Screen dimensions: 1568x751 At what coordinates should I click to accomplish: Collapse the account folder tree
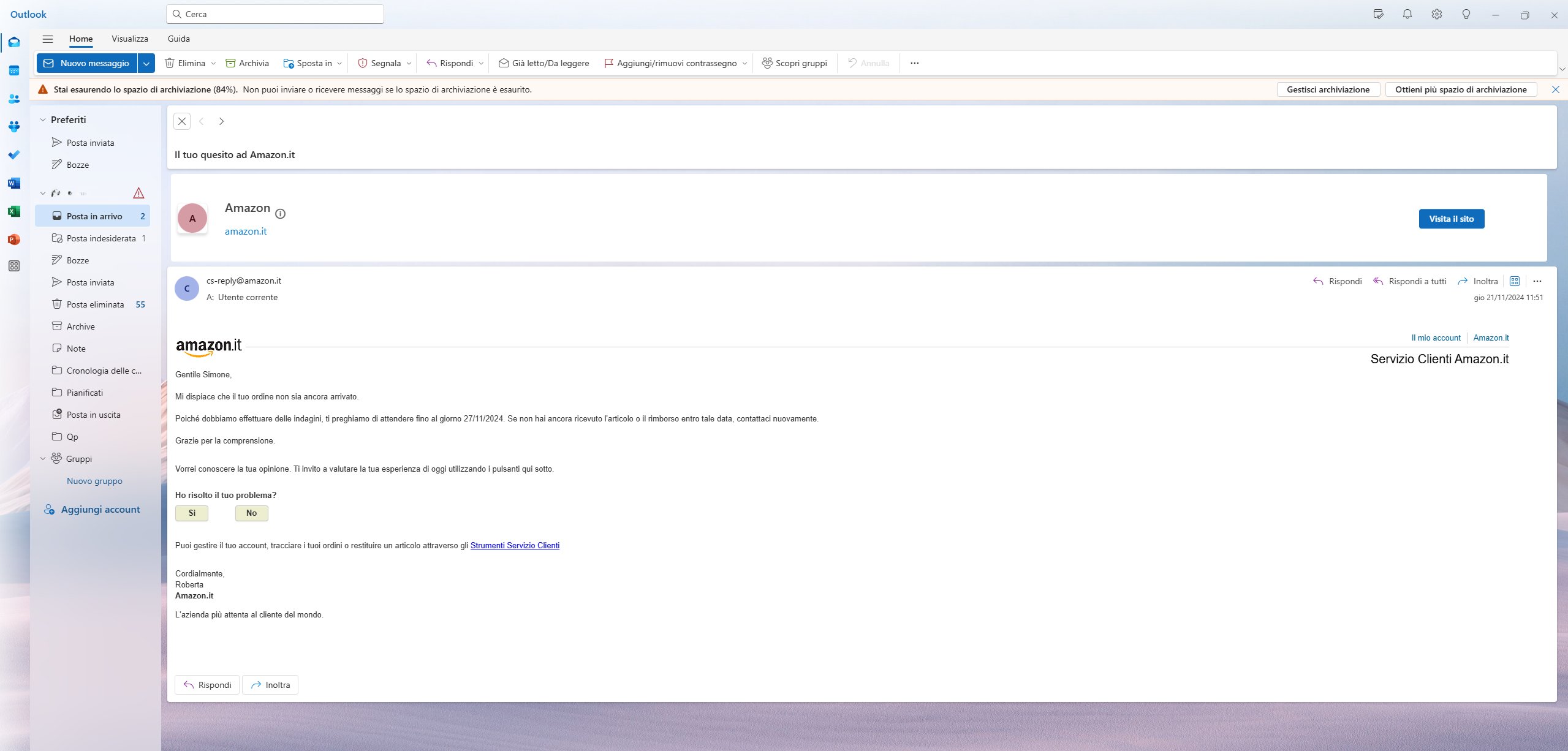click(x=43, y=194)
